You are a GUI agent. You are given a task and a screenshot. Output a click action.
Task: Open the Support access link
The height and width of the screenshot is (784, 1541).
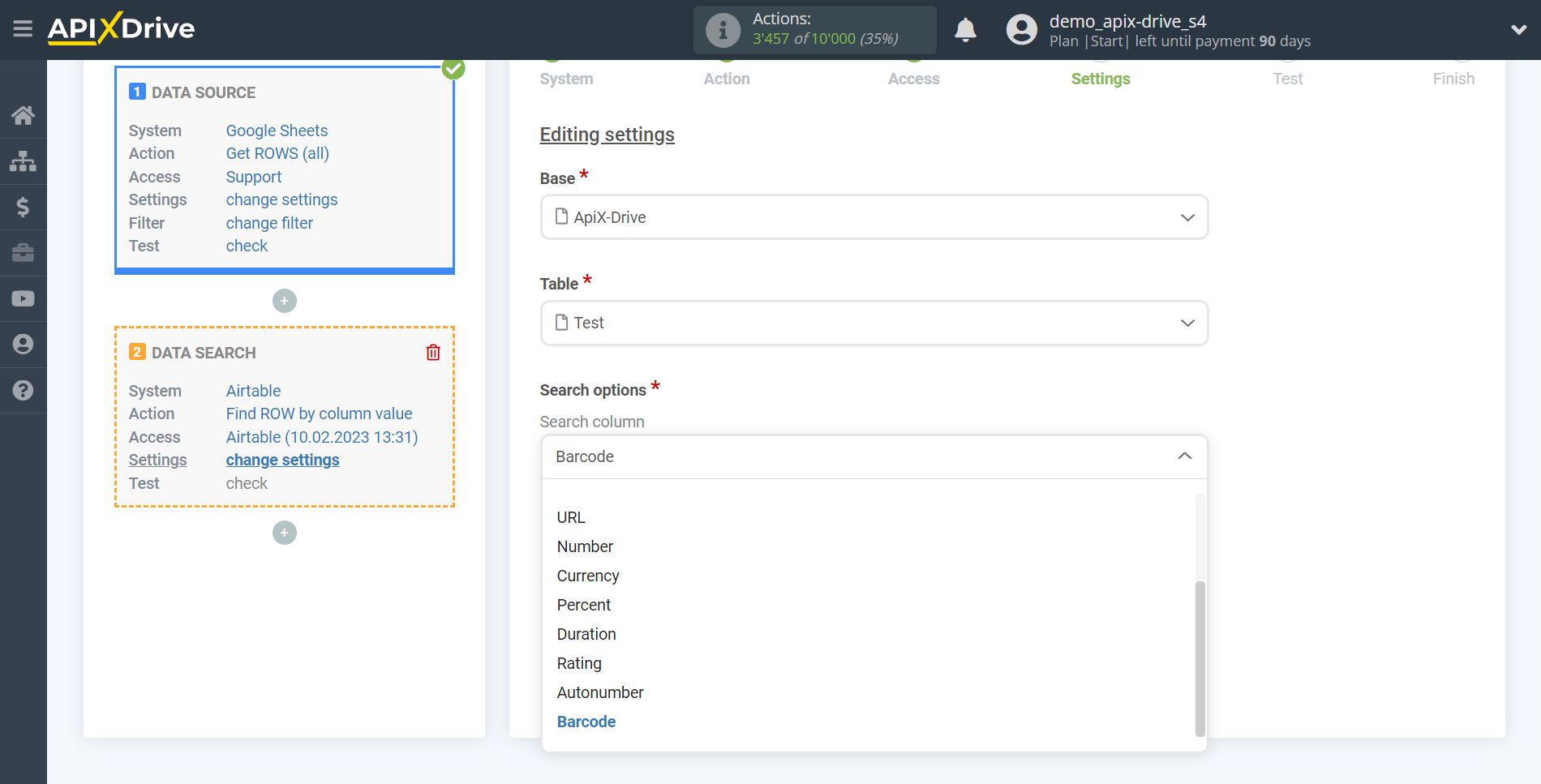(x=254, y=177)
